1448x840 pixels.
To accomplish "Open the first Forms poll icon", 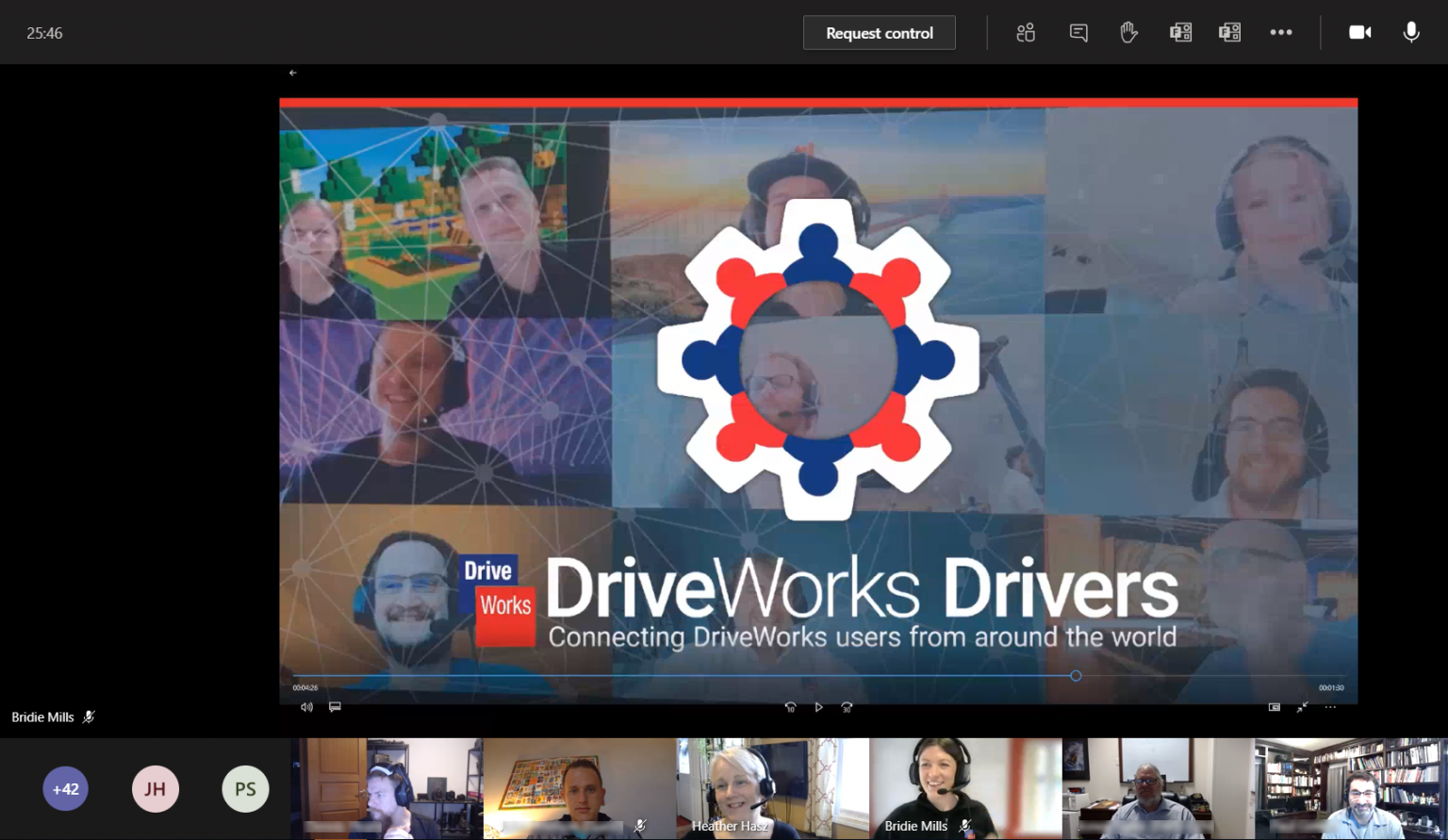I will coord(1180,32).
